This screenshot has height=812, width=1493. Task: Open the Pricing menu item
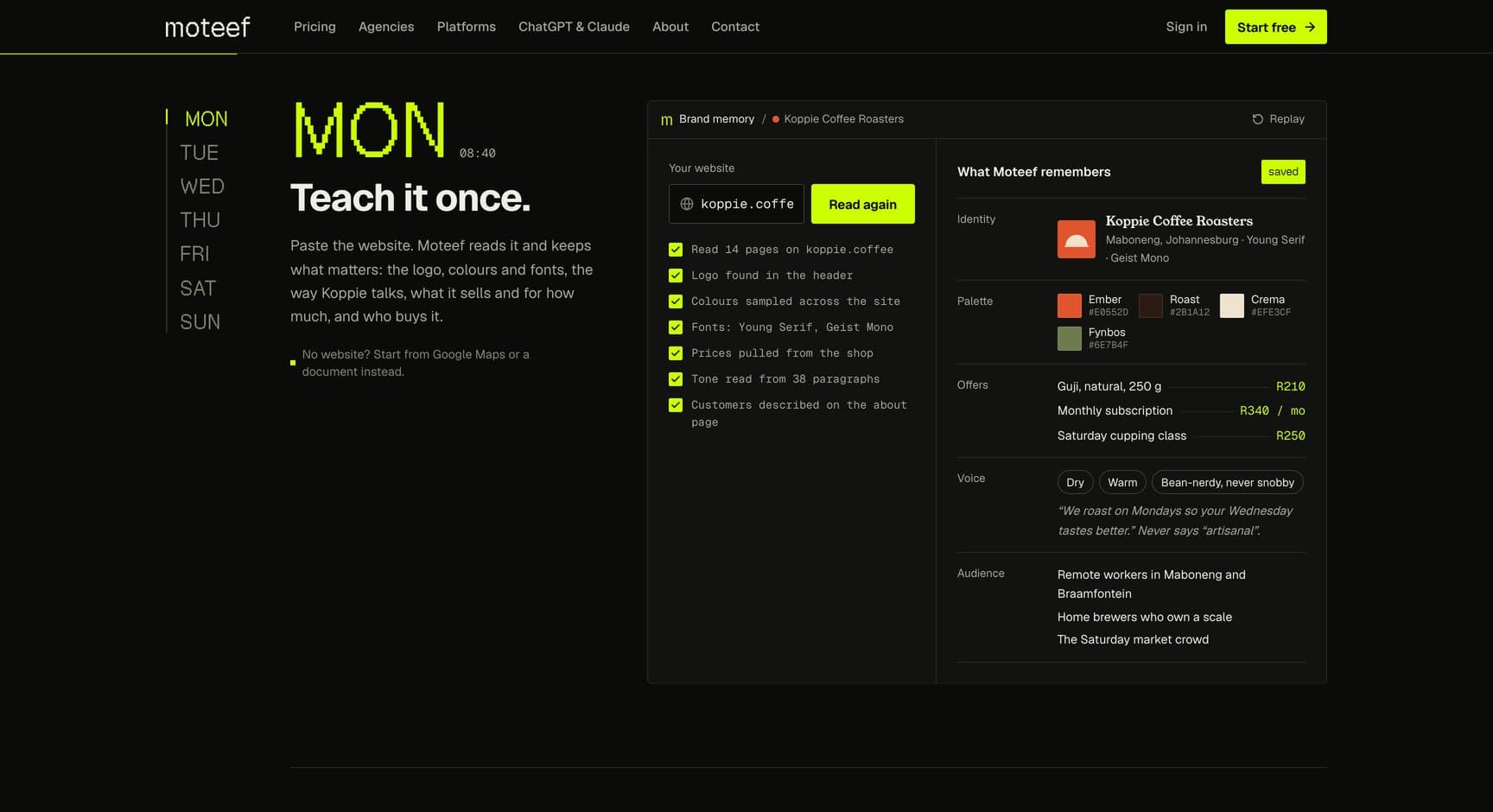click(314, 27)
